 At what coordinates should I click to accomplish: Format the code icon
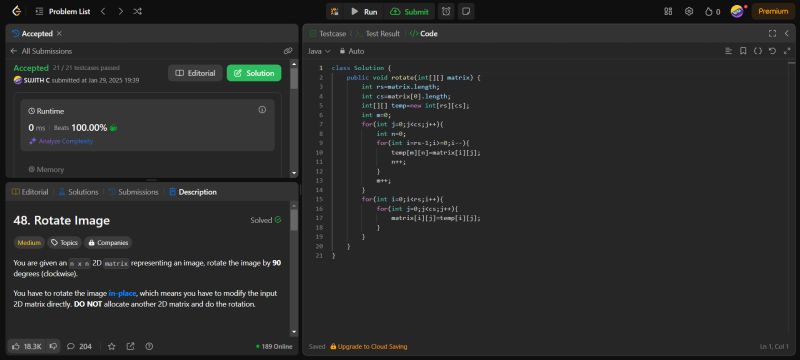729,51
